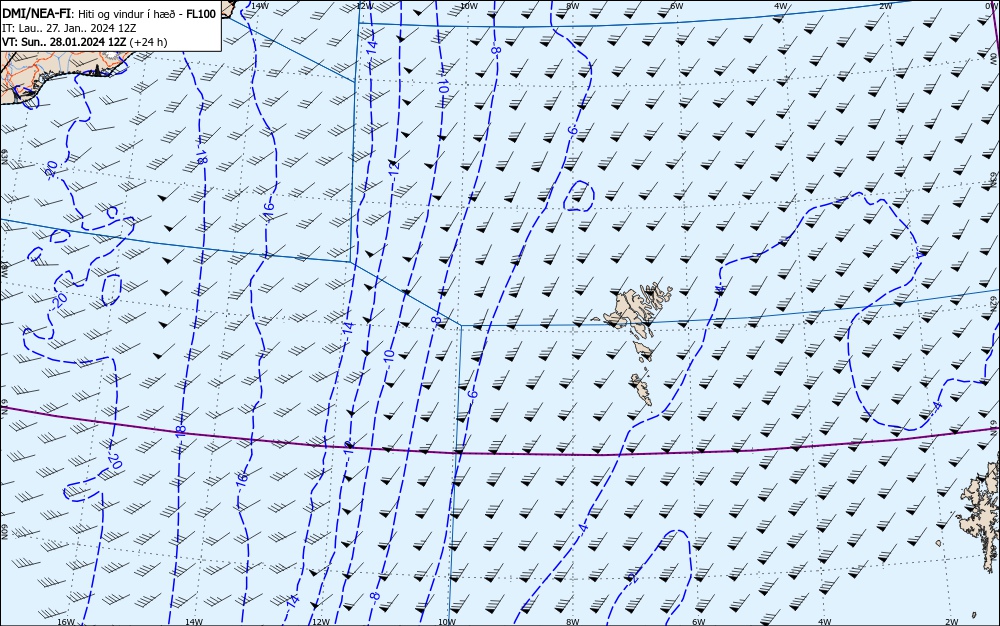Click the 6W longitude label on top edge
1000x626 pixels.
coord(677,6)
